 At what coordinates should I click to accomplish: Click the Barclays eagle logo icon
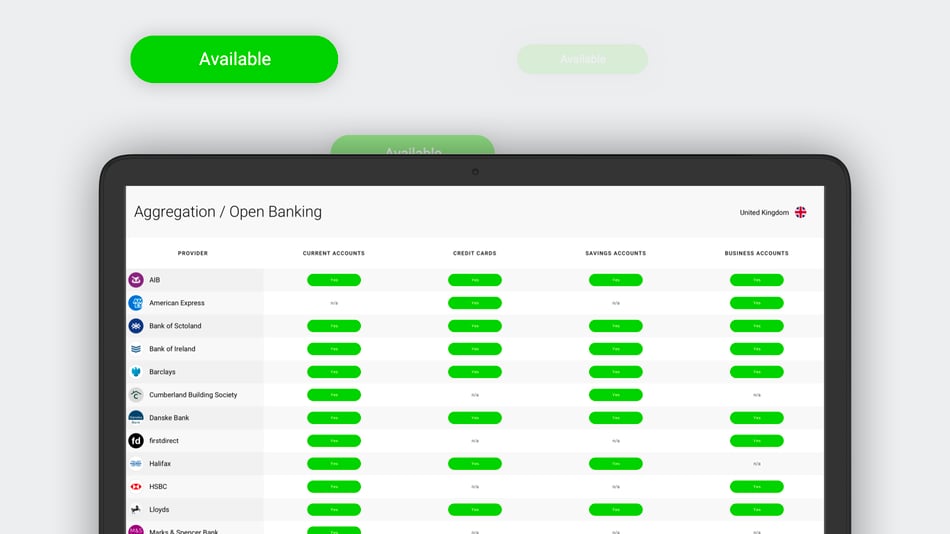(136, 372)
